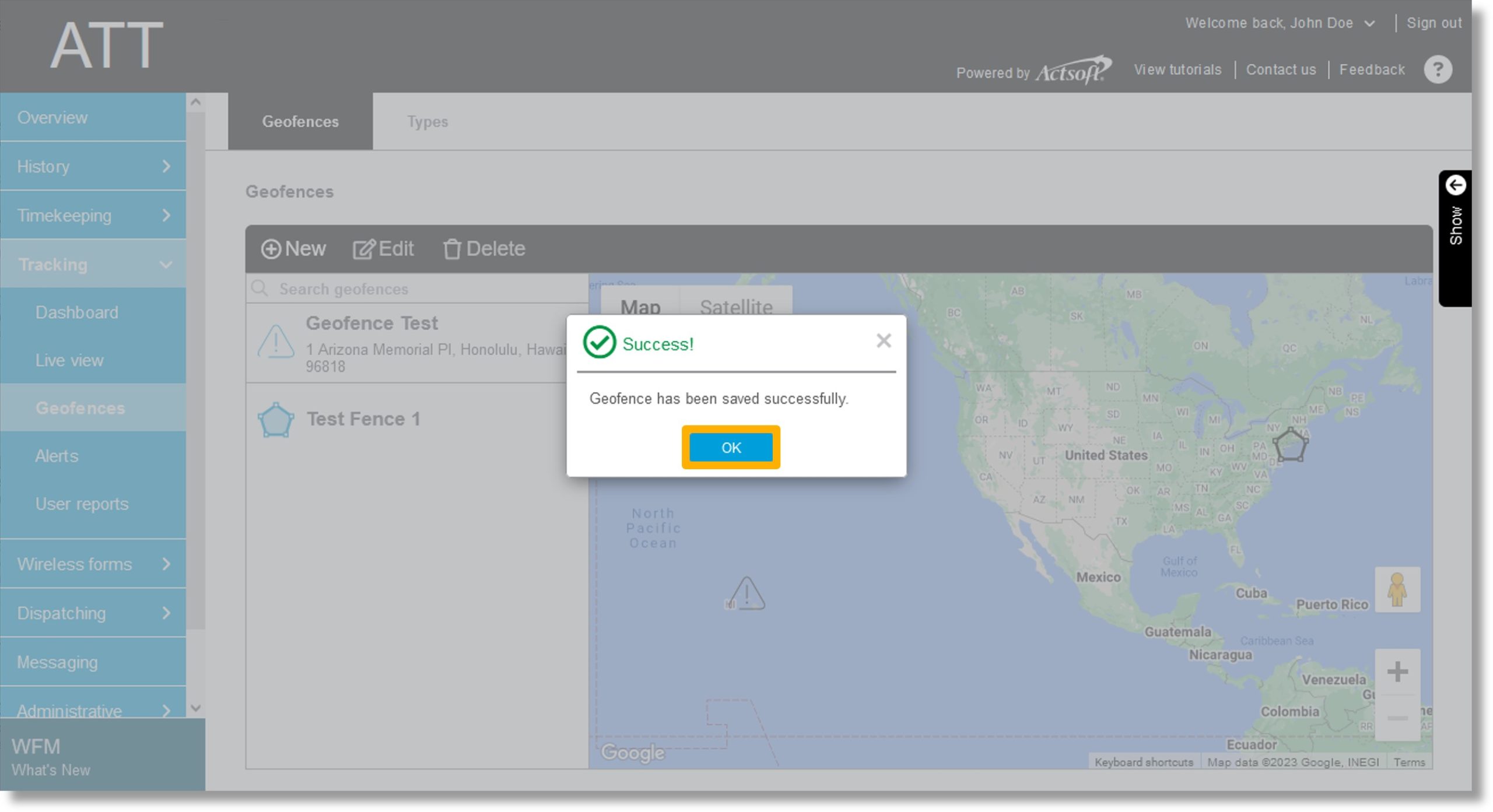The image size is (1493, 812).
Task: Zoom out the map with minus
Action: coord(1397,718)
